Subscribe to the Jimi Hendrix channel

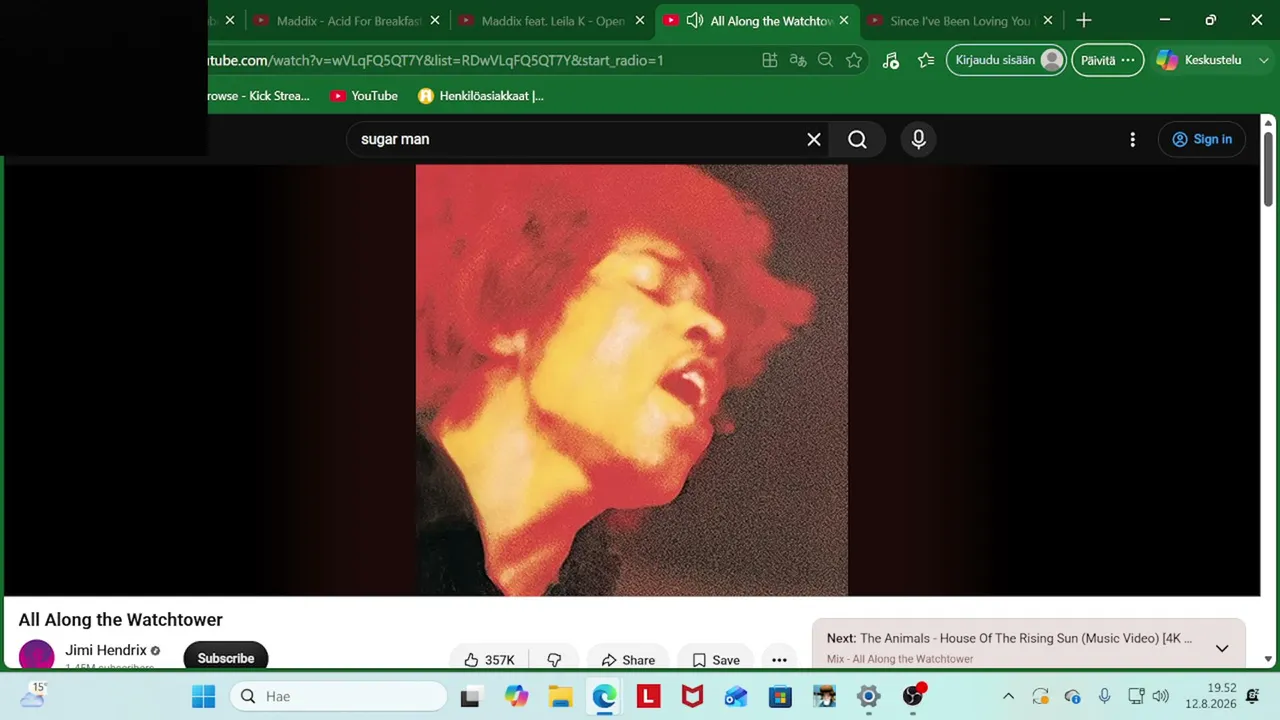226,658
